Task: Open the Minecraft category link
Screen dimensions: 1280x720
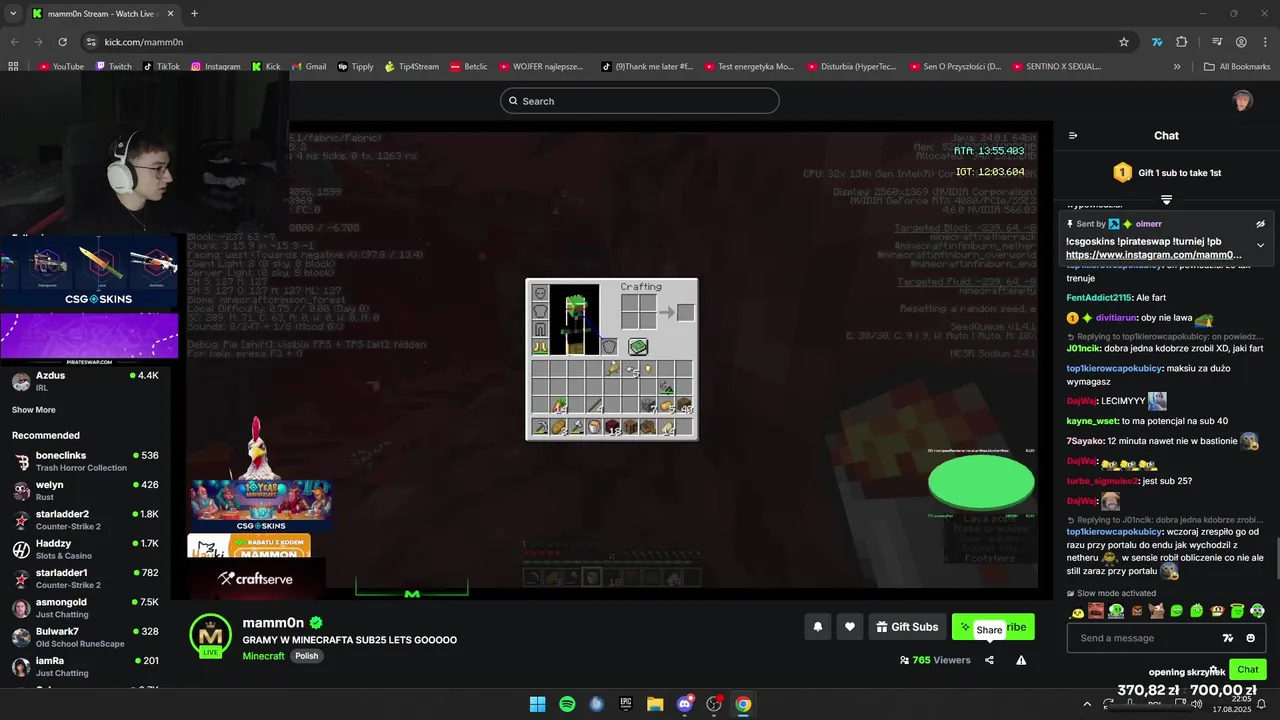Action: [x=263, y=656]
